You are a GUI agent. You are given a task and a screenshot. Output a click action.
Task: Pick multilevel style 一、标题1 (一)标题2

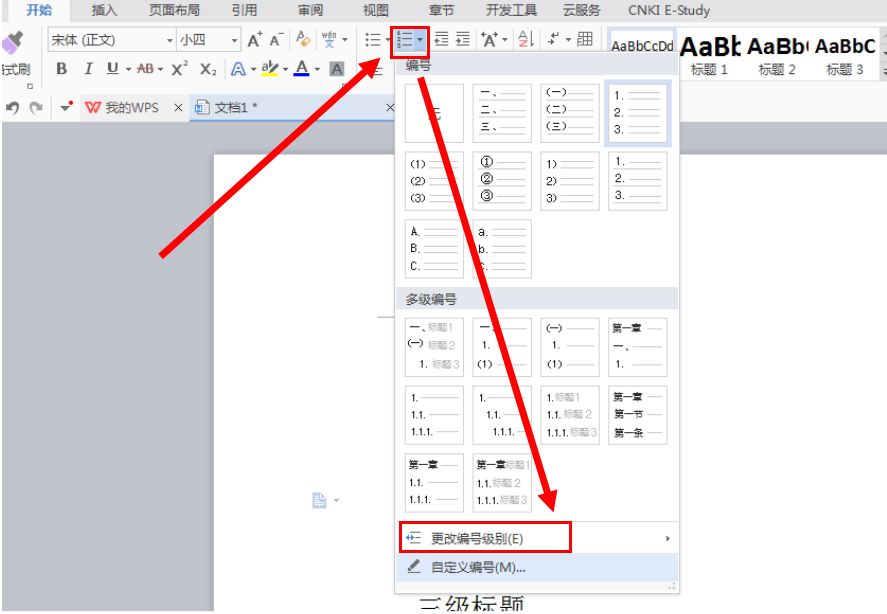434,347
